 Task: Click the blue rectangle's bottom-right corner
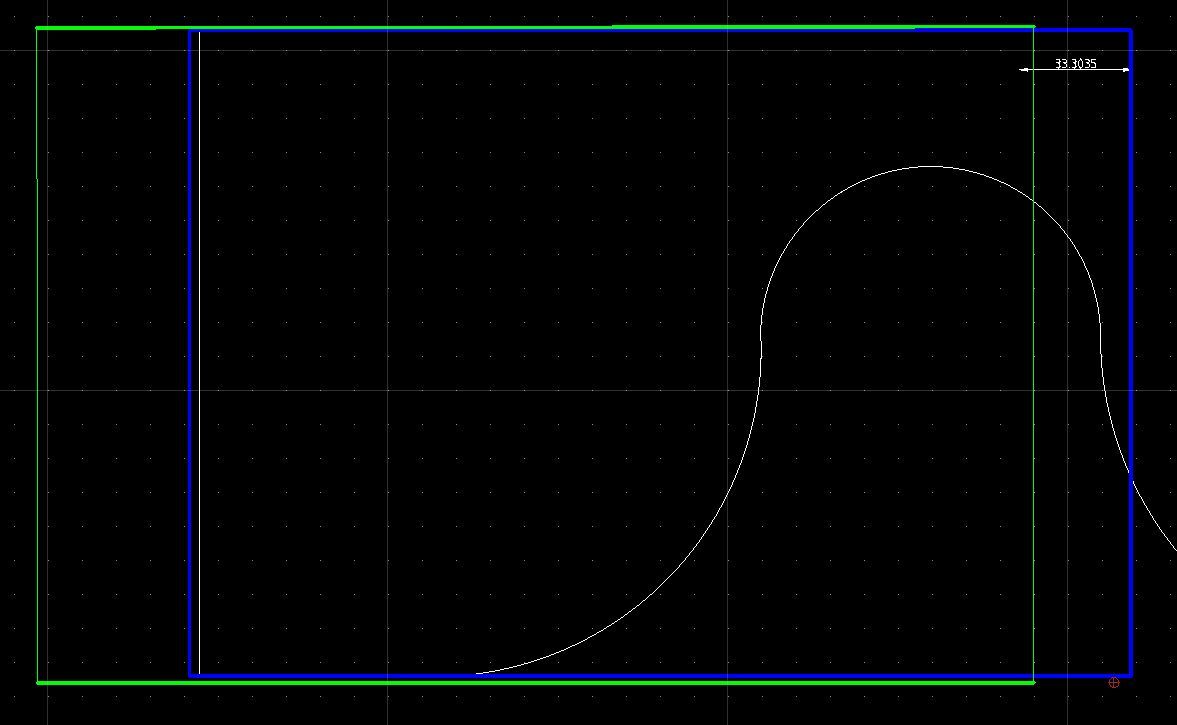click(x=1131, y=676)
